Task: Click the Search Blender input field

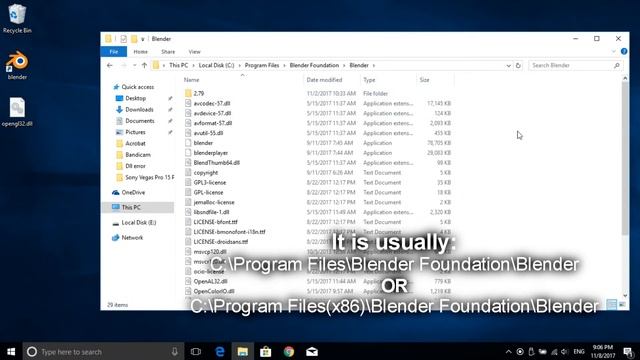Action: point(576,65)
